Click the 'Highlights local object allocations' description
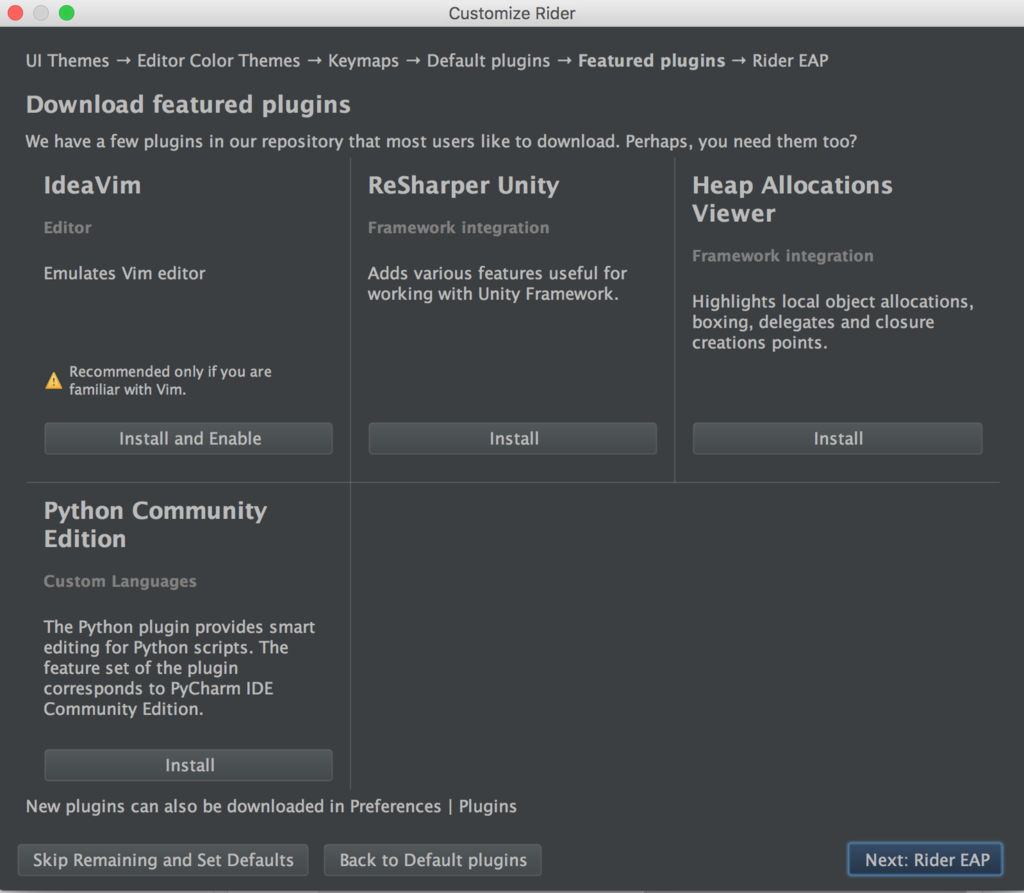 833,322
